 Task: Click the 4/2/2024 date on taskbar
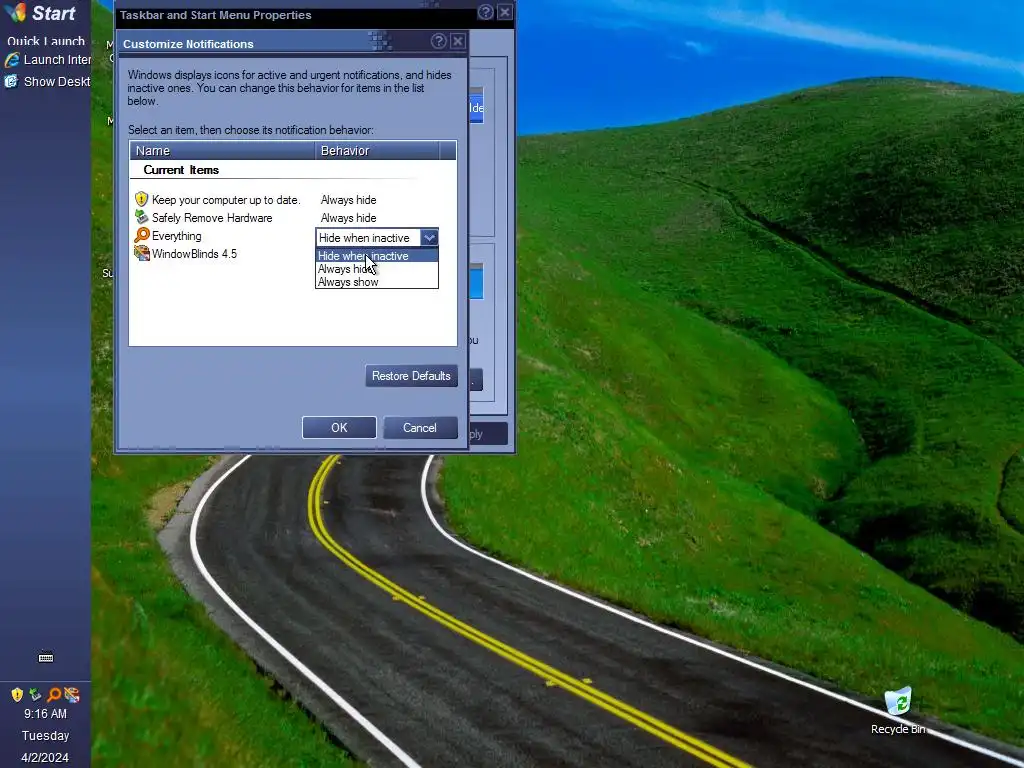pyautogui.click(x=45, y=758)
